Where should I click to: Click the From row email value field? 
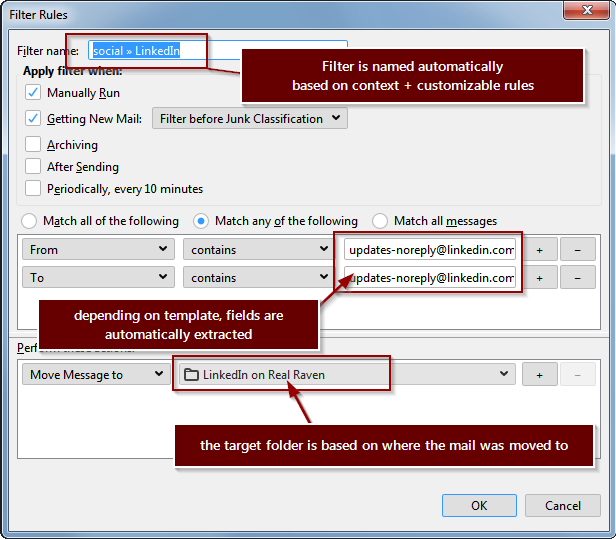(430, 249)
